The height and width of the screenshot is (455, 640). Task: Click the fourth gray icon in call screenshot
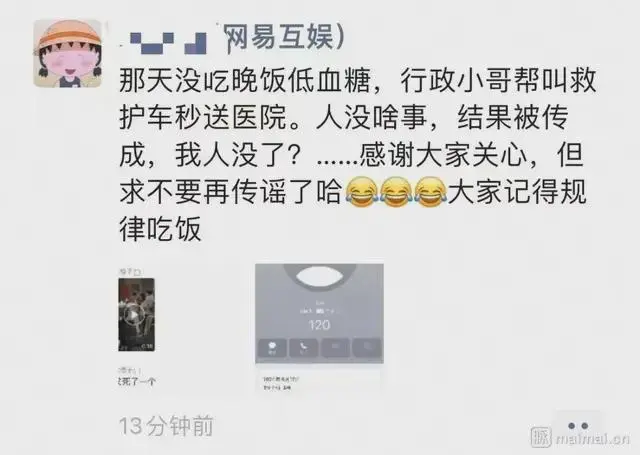tap(367, 348)
